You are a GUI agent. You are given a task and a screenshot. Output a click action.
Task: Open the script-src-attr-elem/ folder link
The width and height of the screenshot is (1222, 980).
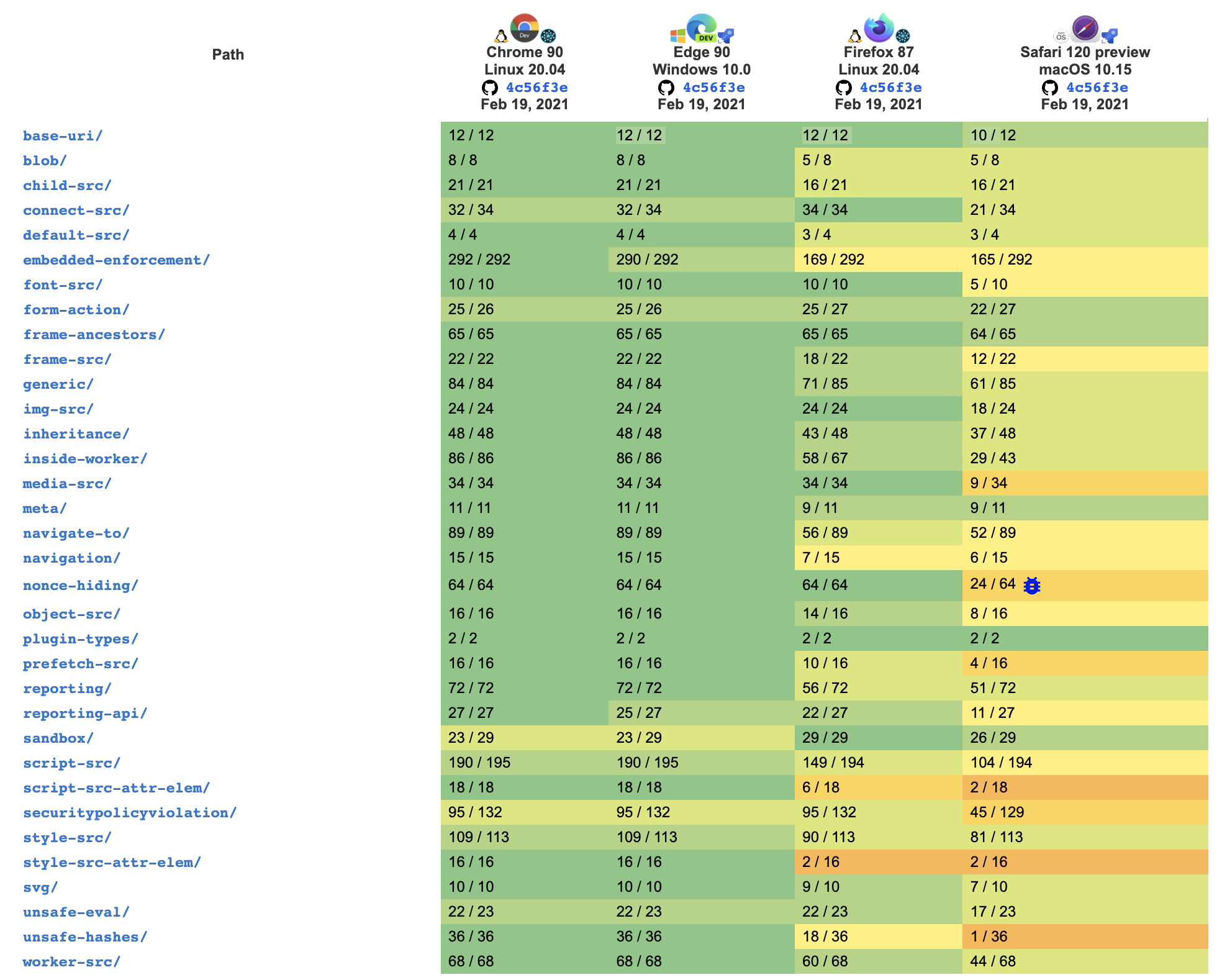pyautogui.click(x=116, y=787)
